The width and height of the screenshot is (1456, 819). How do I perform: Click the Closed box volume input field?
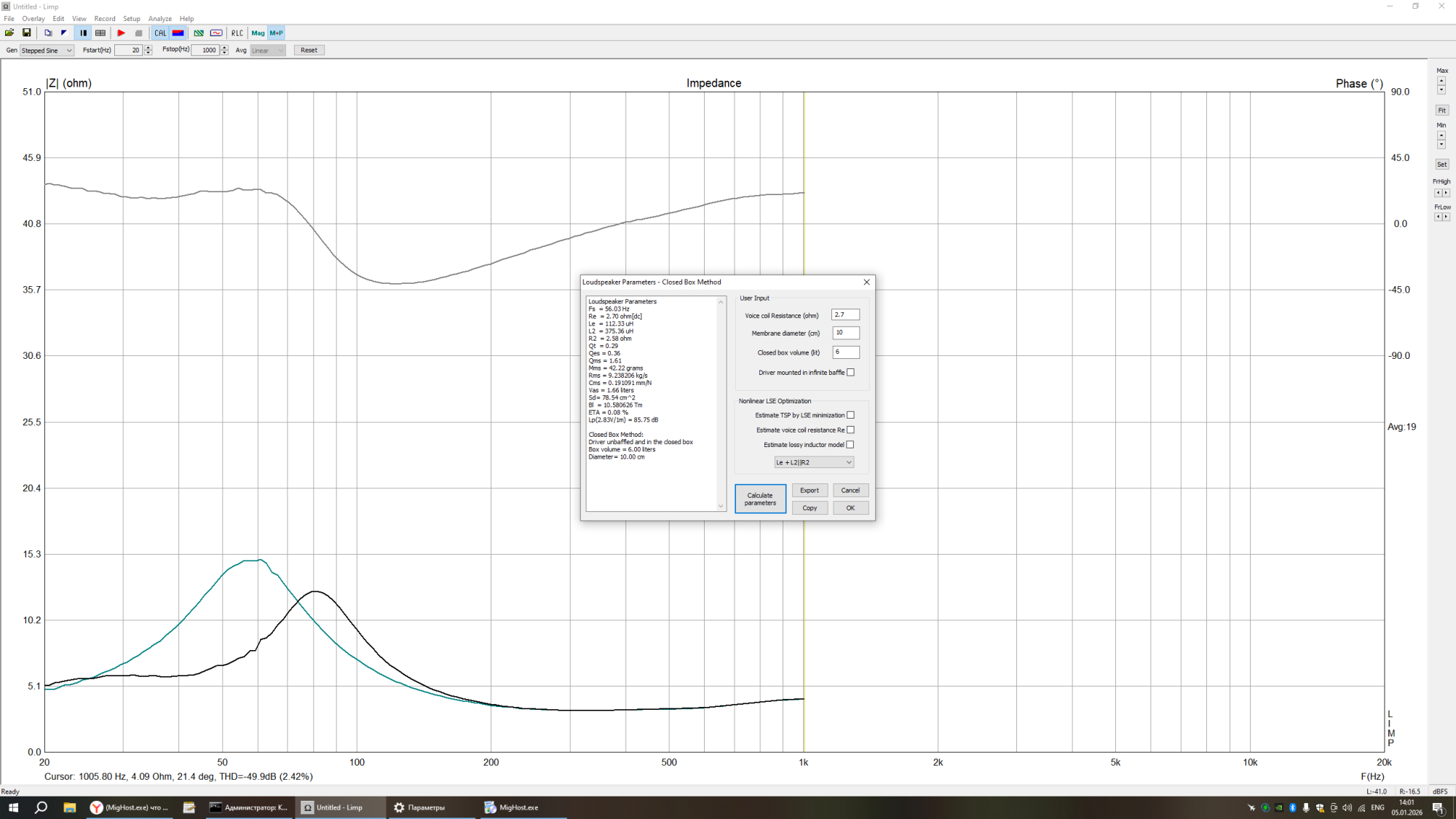pyautogui.click(x=846, y=352)
